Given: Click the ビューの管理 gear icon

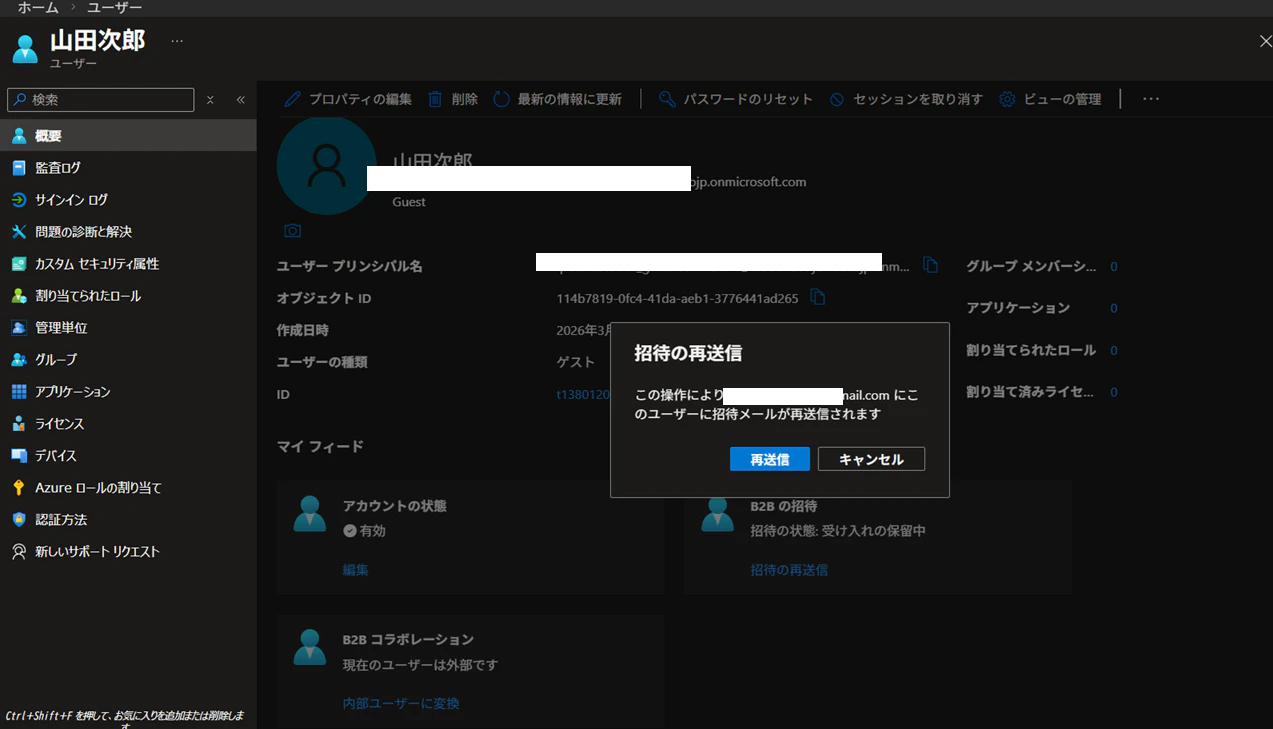Looking at the screenshot, I should 1007,99.
